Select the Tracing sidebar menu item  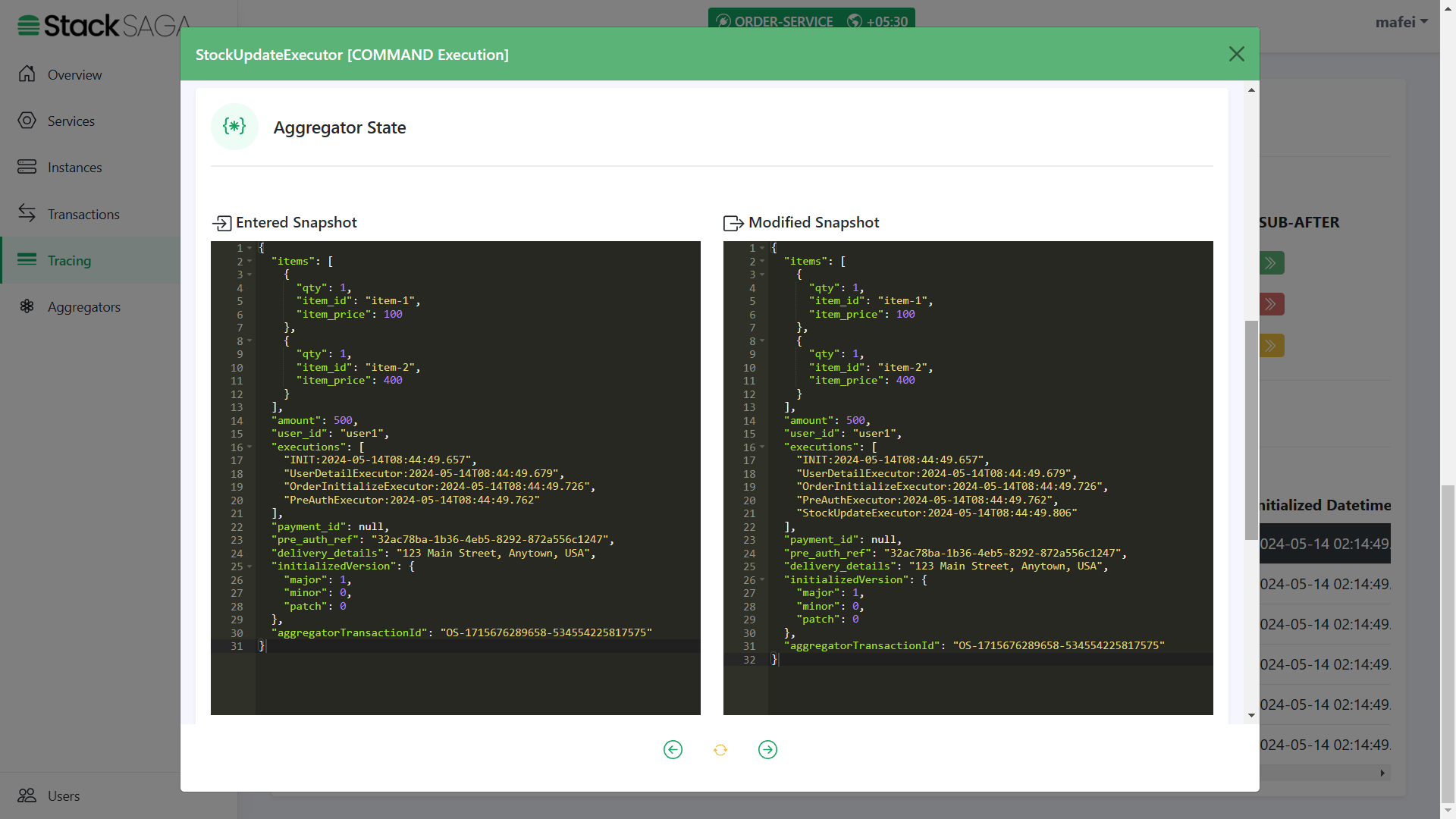69,260
